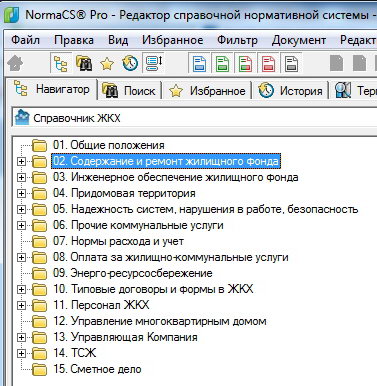Click the folder icon of 04. Придомовая территория
377x386 pixels.
click(x=40, y=193)
